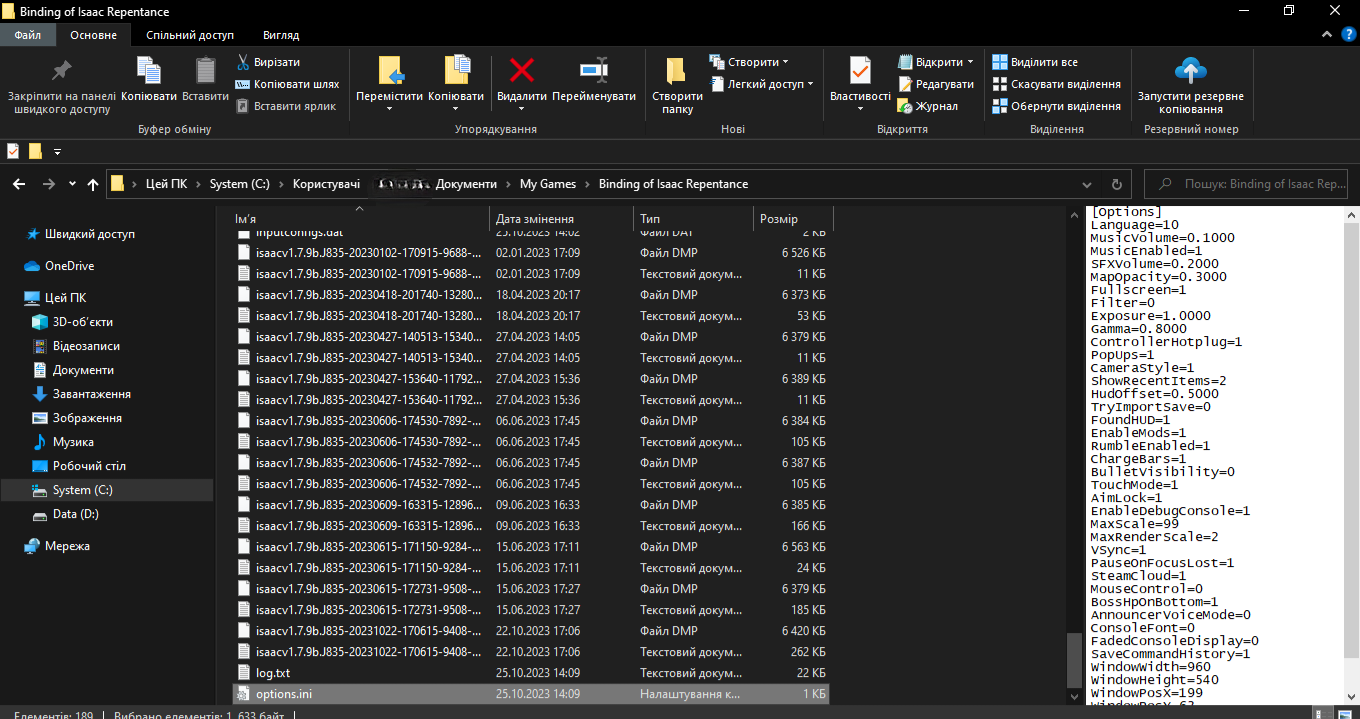Click Вирізати (cut) in ribbon

click(268, 62)
